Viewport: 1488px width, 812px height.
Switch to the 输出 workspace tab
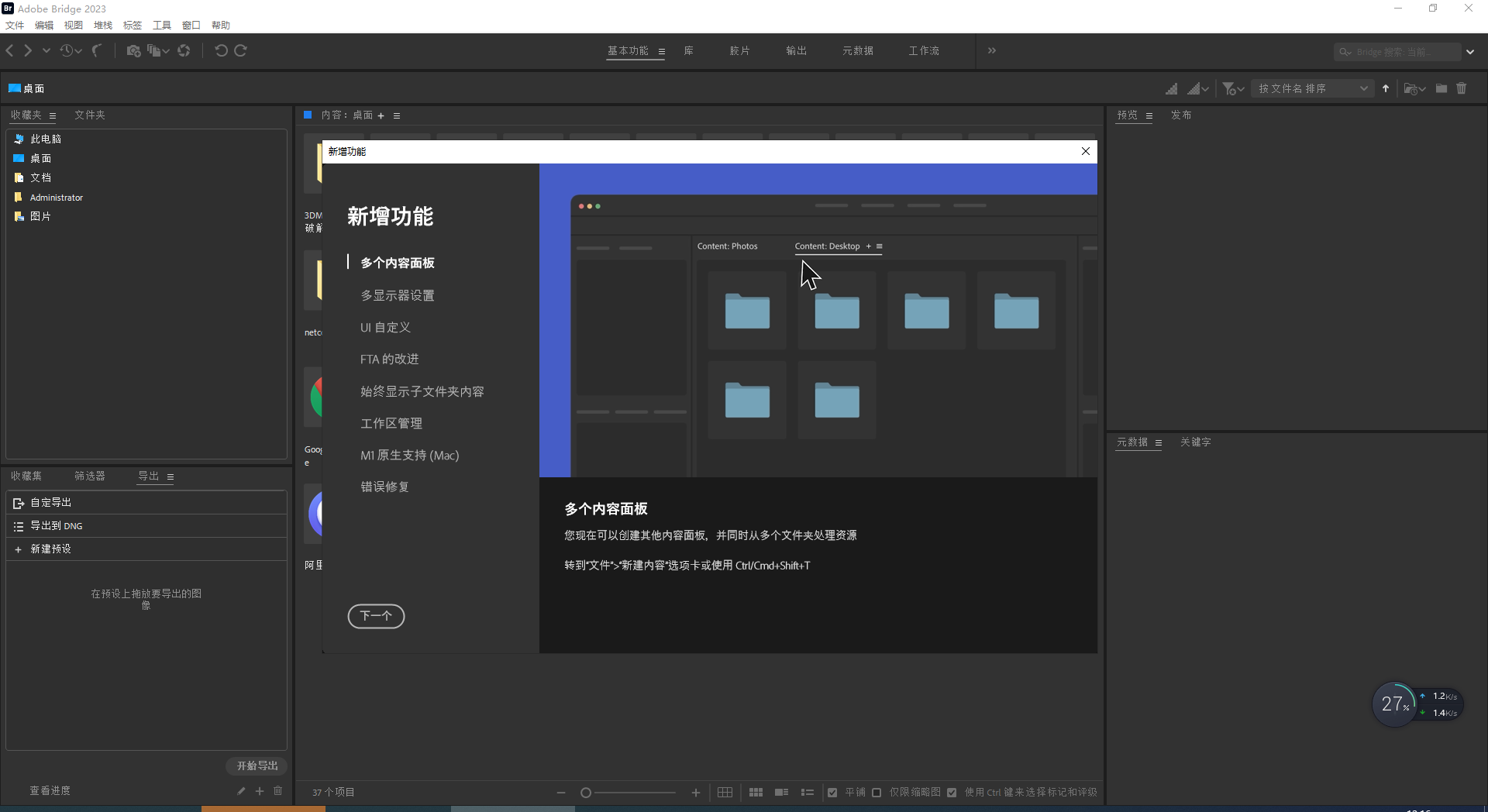tap(796, 50)
